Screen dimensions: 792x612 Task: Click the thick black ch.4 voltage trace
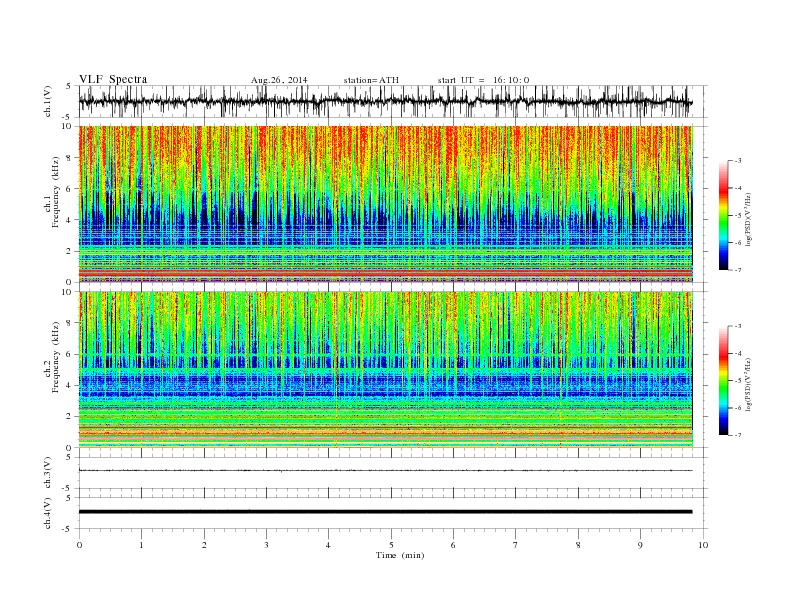click(x=386, y=512)
